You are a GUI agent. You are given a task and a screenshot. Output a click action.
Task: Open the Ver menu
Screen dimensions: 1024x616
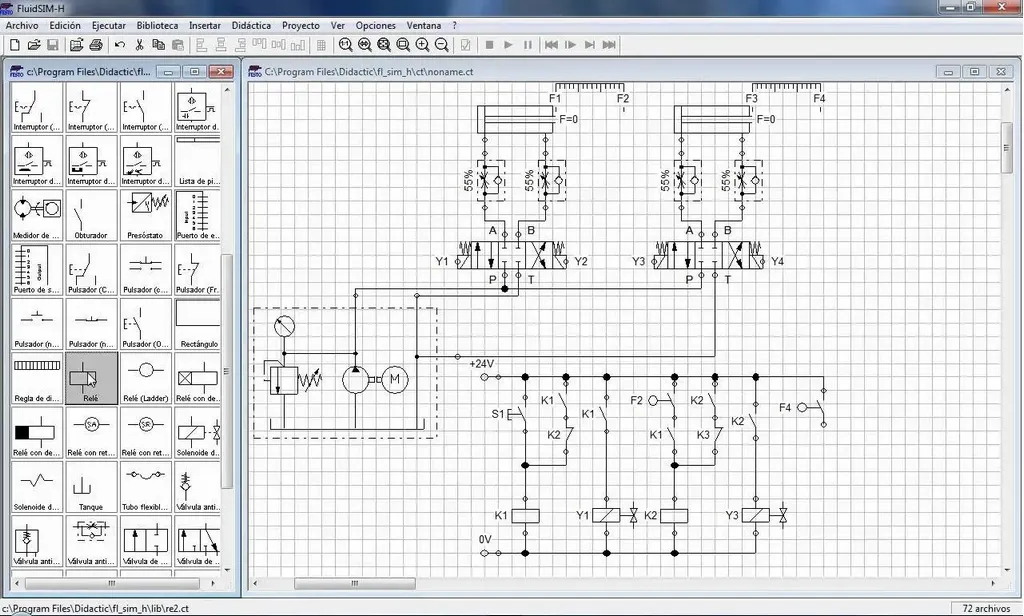coord(338,25)
